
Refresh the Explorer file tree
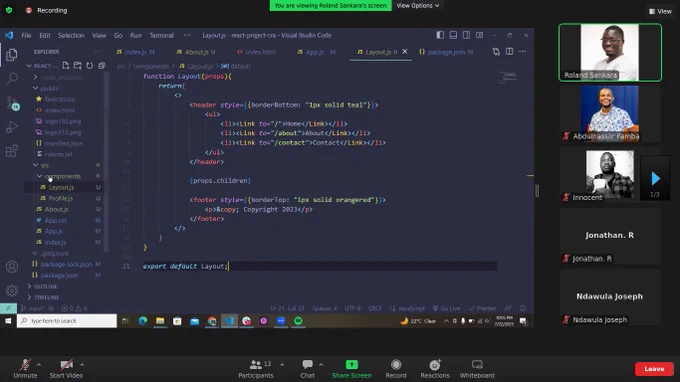90,65
